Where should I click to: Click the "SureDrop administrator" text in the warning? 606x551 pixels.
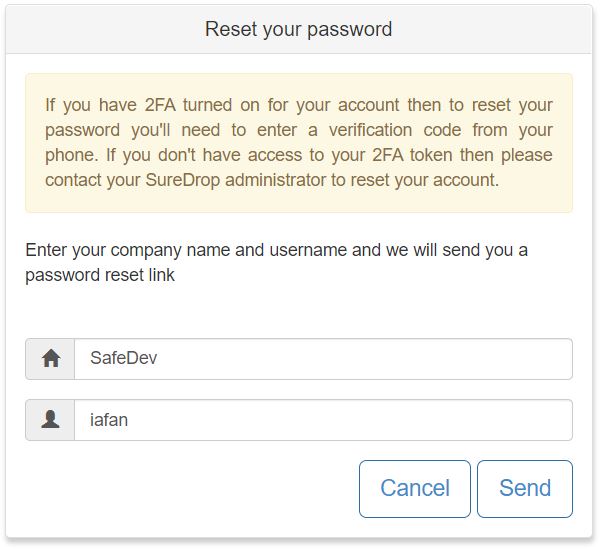[210, 181]
